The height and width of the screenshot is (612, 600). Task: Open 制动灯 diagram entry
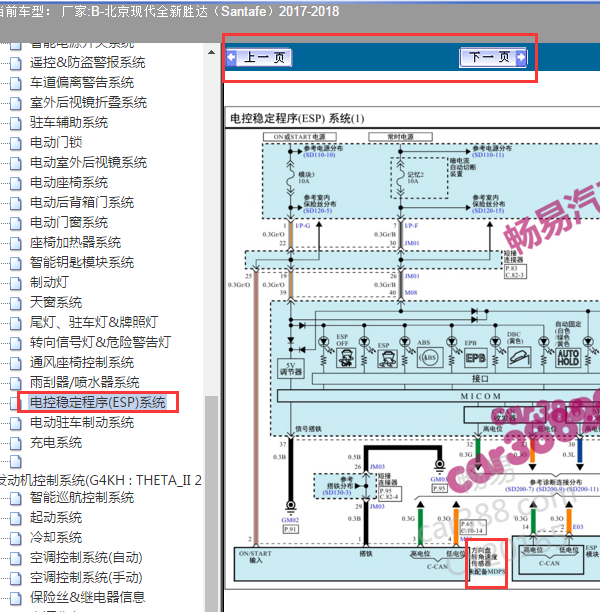(x=50, y=282)
